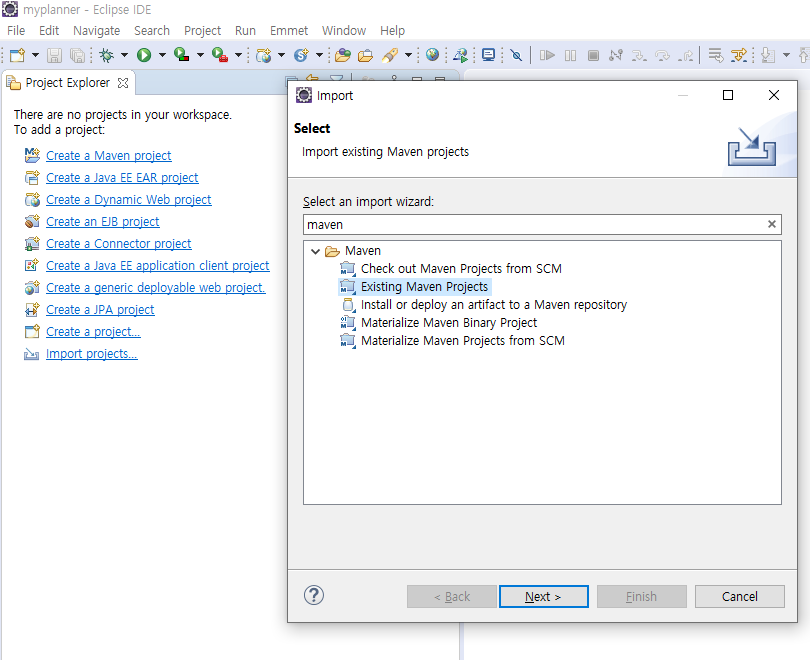Click Create a Java EE EAR project link
The height and width of the screenshot is (660, 810).
click(122, 178)
